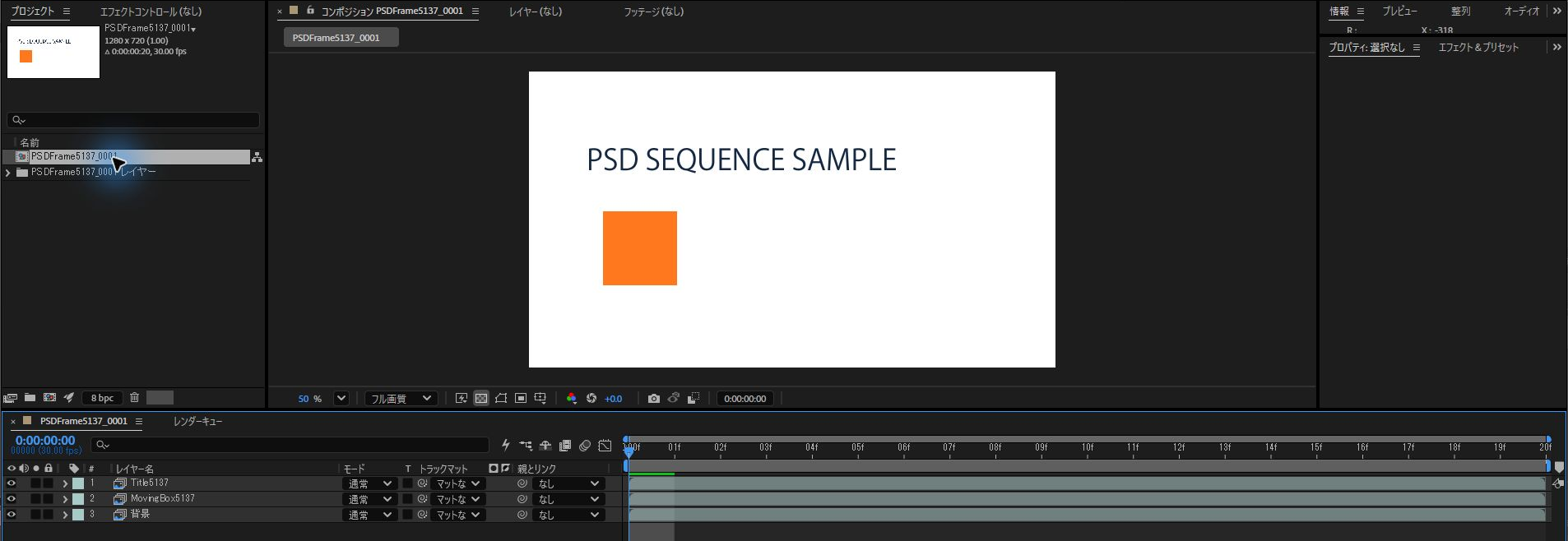Delete selected project item with trash icon
The height and width of the screenshot is (541, 1568).
(134, 398)
